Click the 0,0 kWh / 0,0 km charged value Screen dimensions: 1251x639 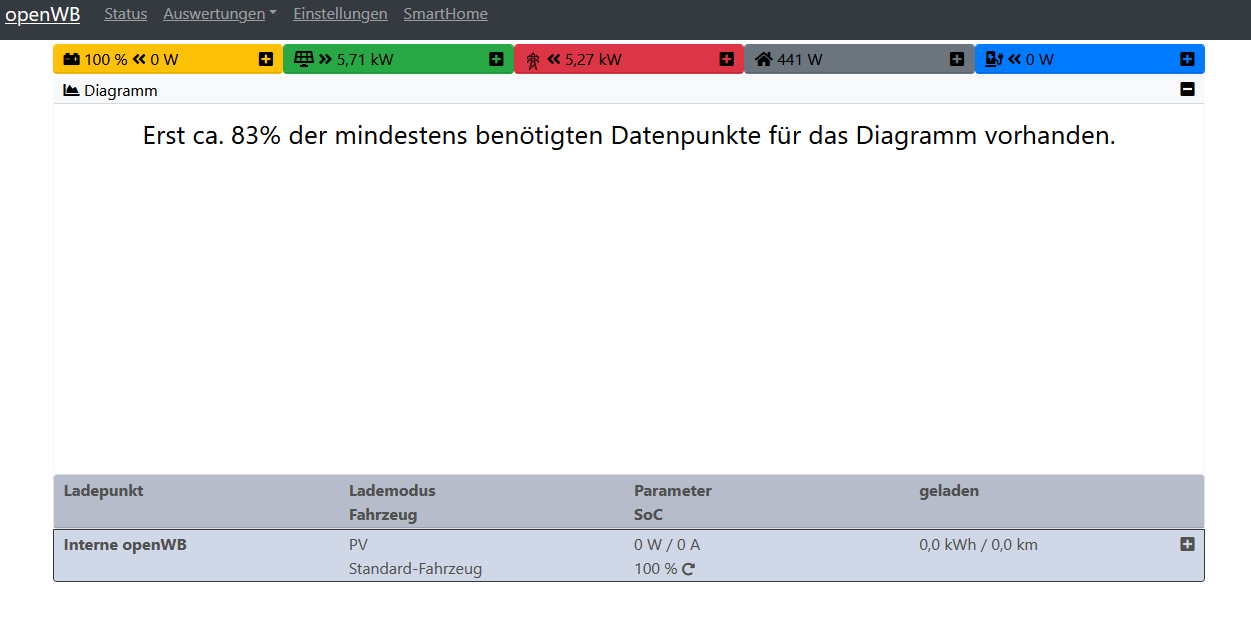[x=979, y=545]
